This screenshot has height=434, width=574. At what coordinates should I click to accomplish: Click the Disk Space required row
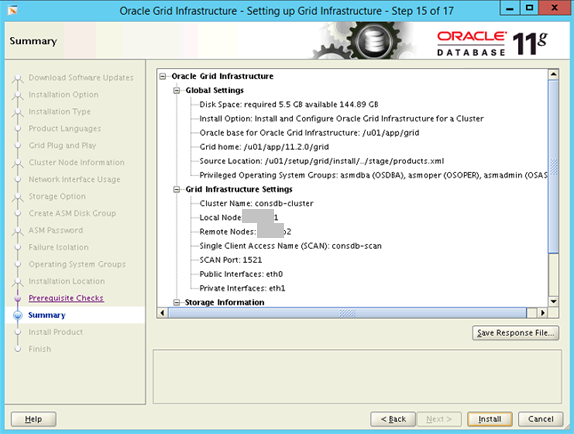coord(289,105)
